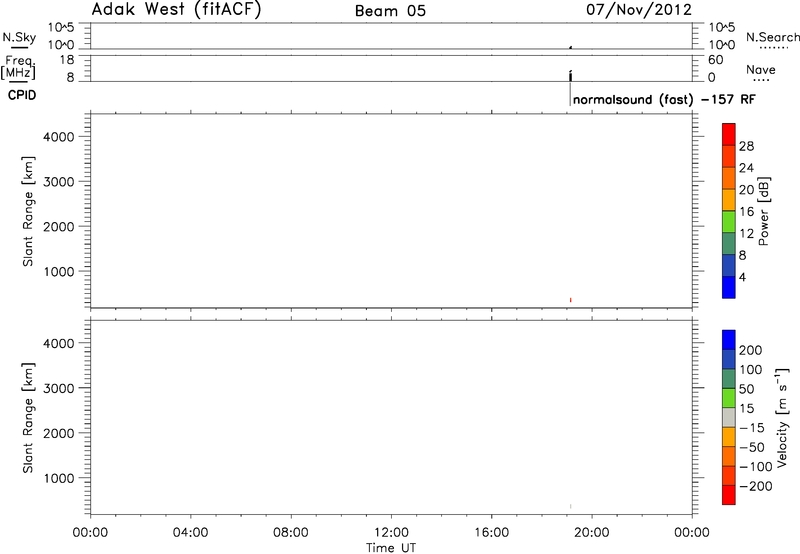Select the red Velocity segment below -200

pos(729,495)
